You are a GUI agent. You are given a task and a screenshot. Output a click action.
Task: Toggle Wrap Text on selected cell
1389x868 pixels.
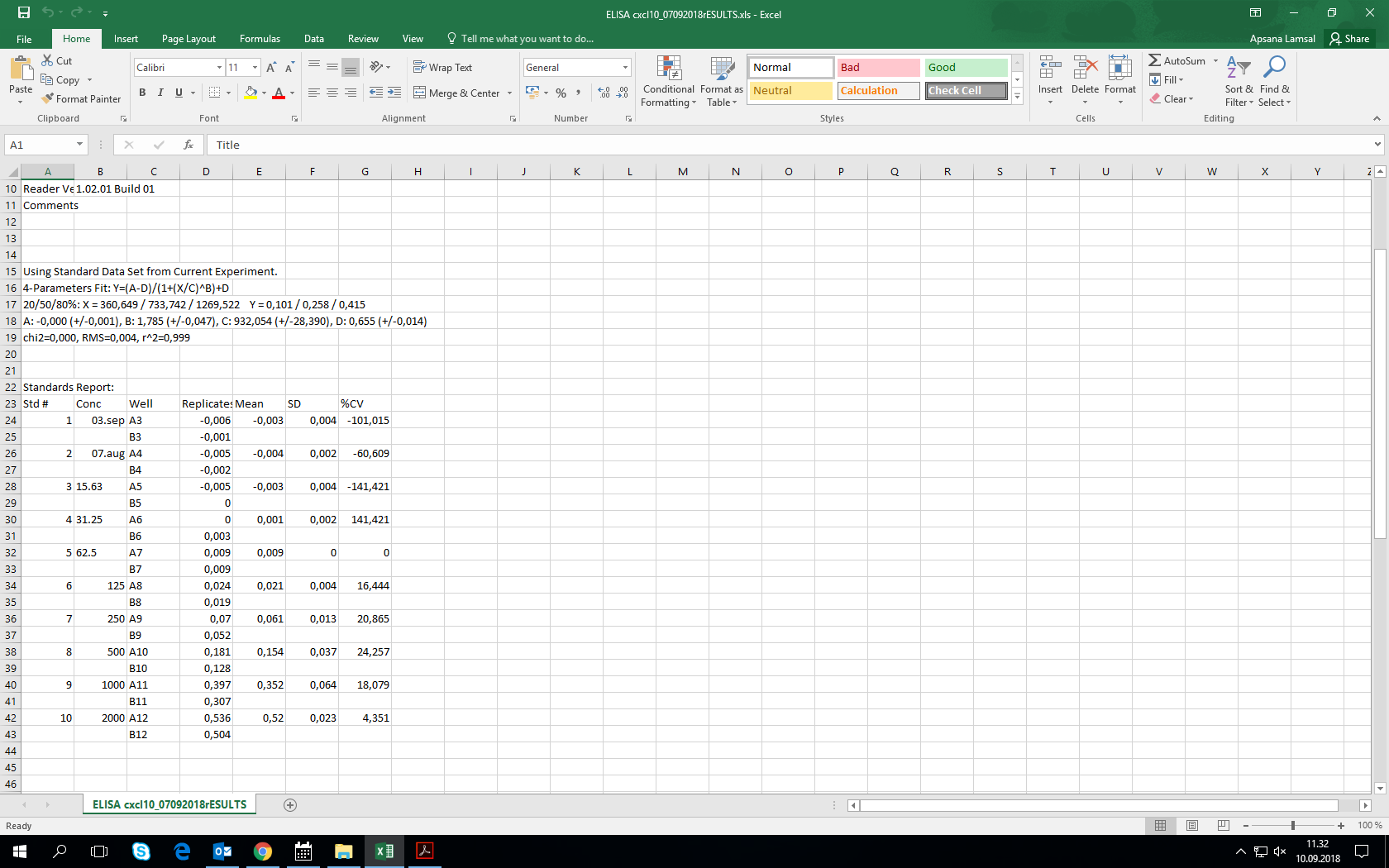442,68
